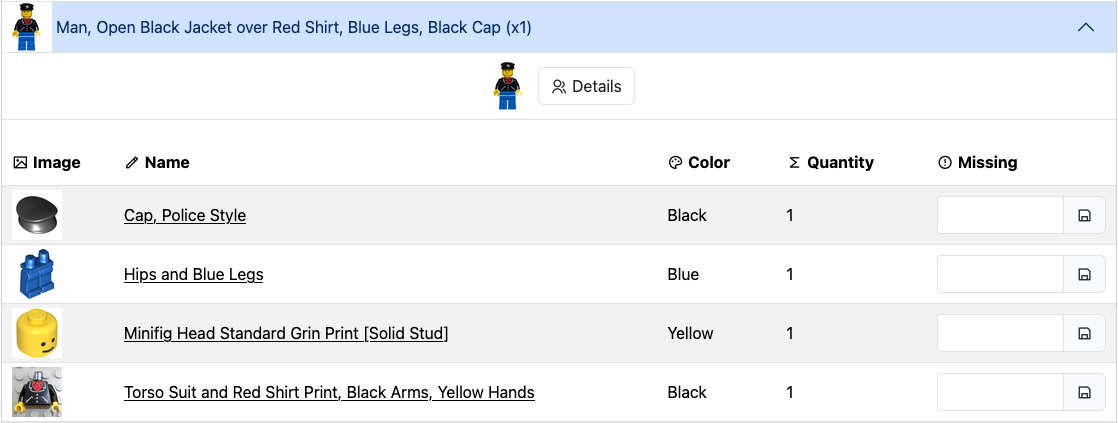Open Hips and Blue Legs link
The height and width of the screenshot is (423, 1118).
193,275
